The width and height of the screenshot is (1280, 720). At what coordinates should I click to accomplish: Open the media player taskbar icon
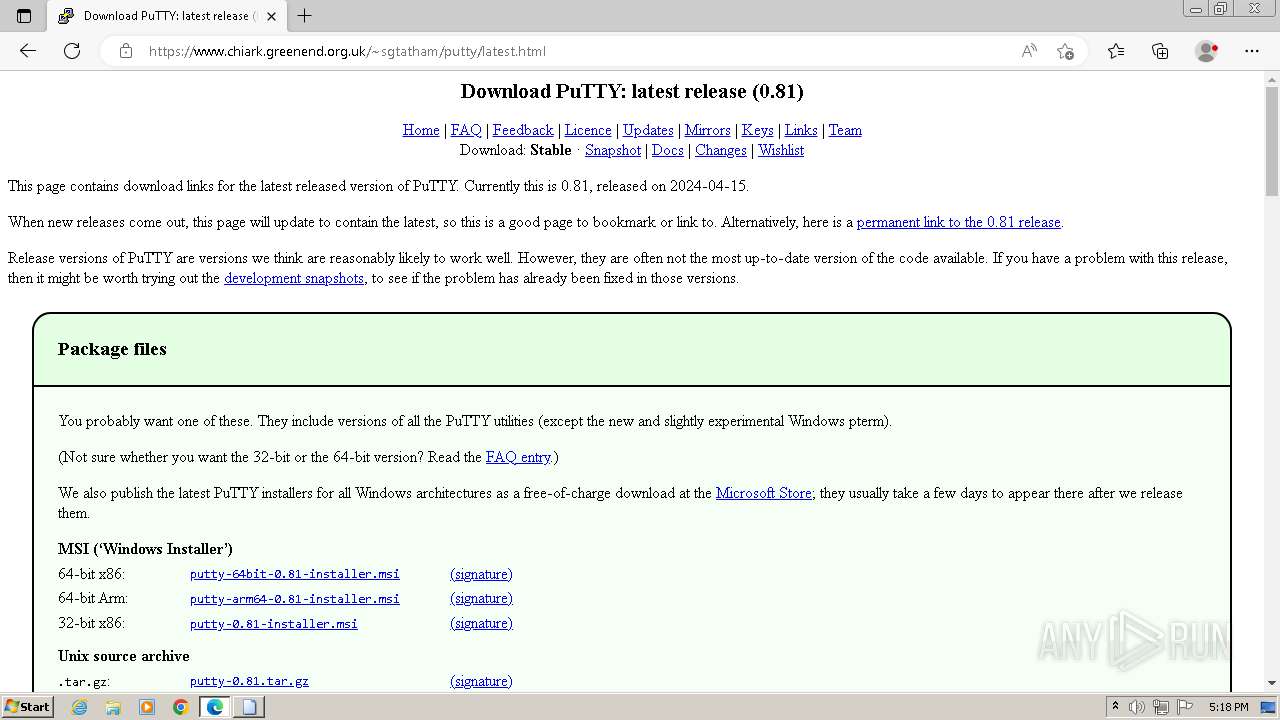click(x=147, y=707)
